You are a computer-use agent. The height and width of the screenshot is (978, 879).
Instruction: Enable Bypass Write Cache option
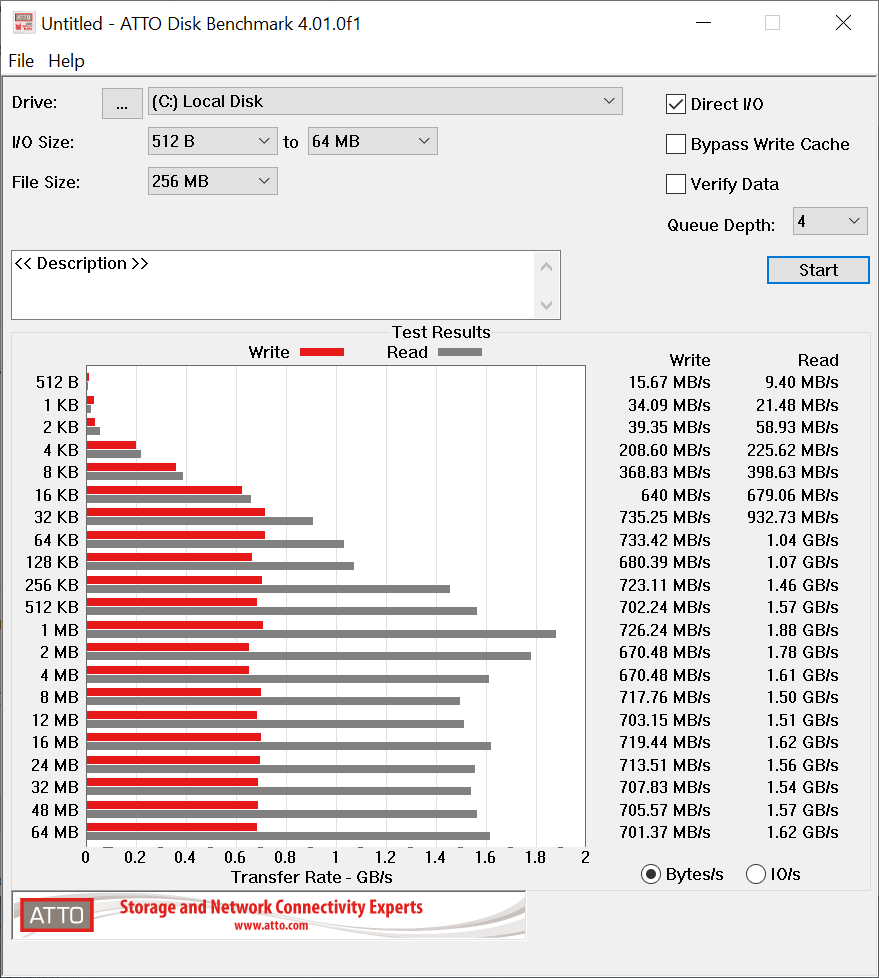(x=676, y=144)
